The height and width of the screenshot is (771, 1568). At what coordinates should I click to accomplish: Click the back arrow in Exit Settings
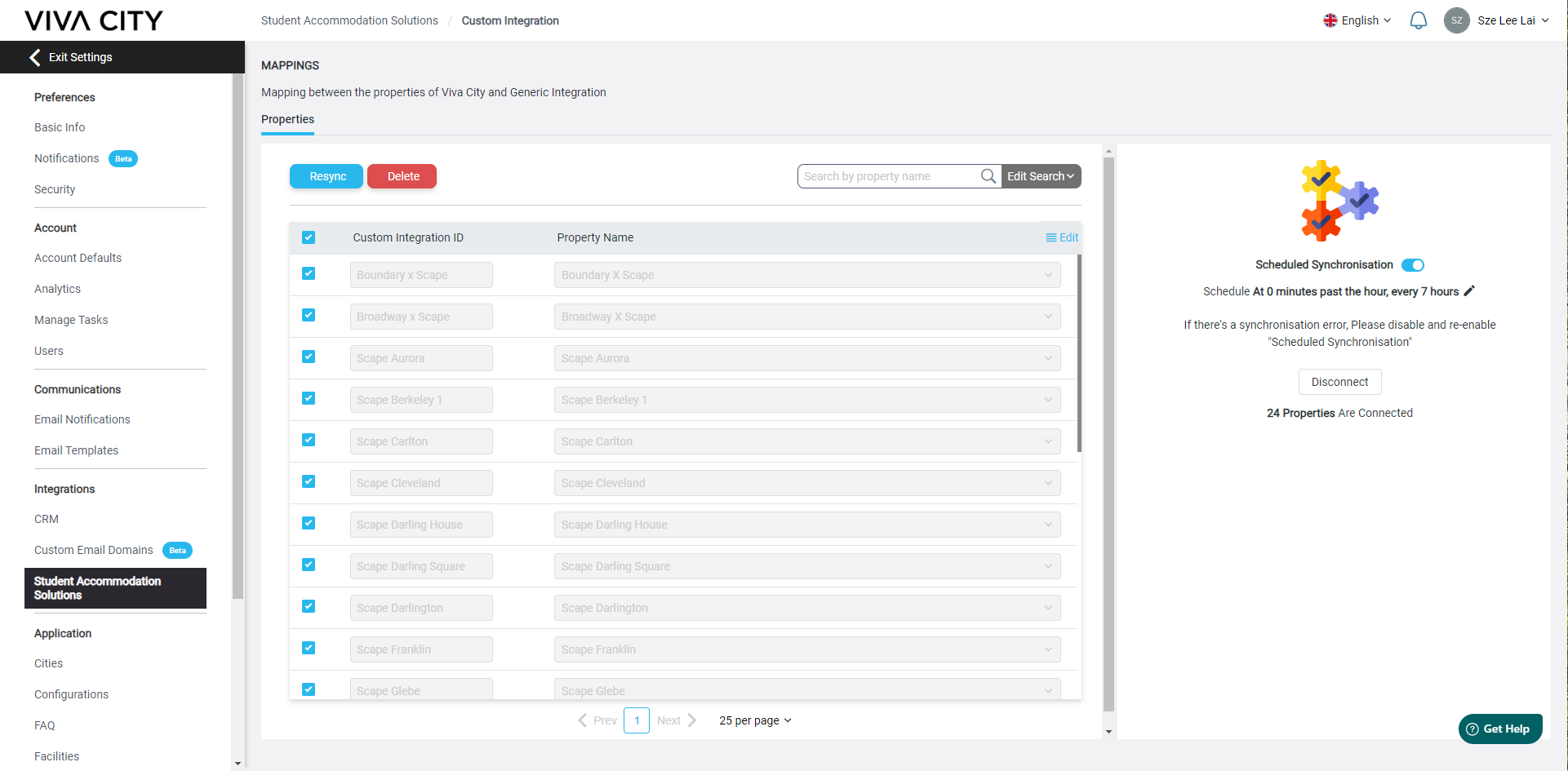(35, 57)
